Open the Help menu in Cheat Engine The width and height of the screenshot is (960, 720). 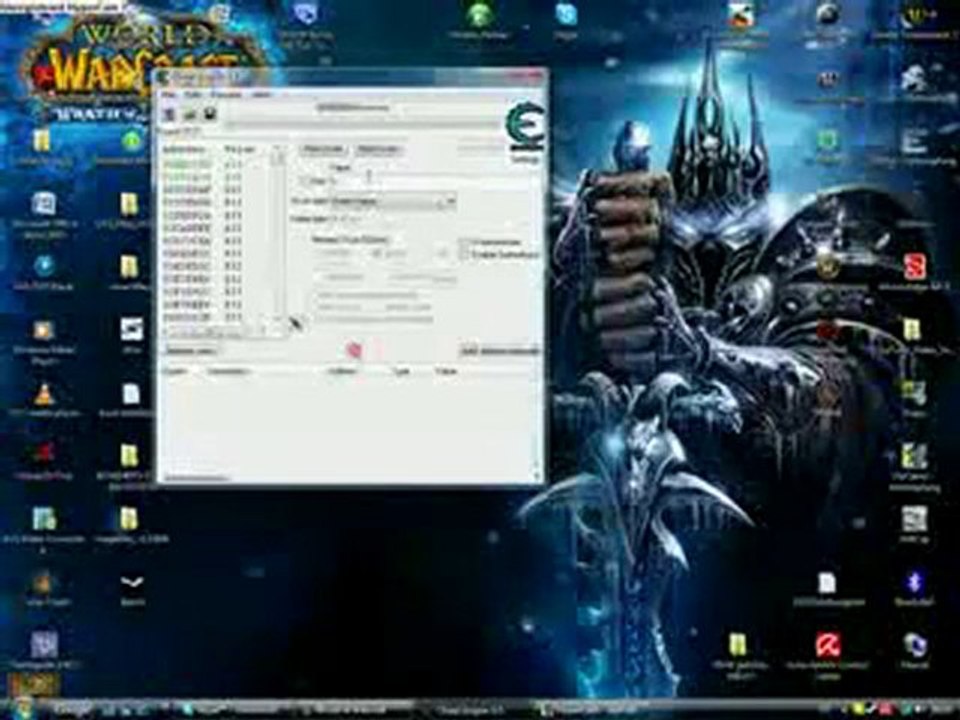[x=261, y=95]
